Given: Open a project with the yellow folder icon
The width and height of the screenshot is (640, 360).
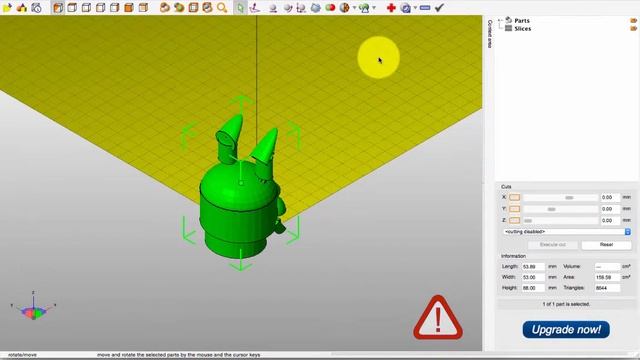Looking at the screenshot, I should 7,7.
